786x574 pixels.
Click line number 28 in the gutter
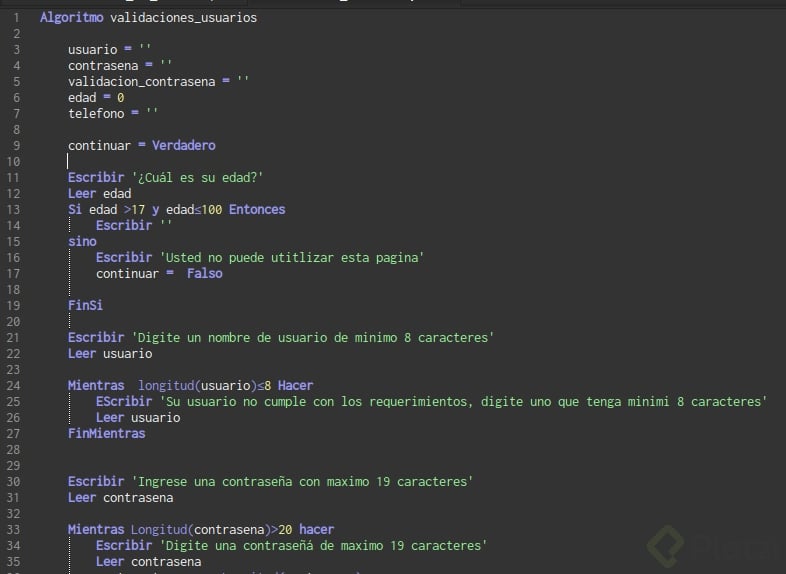click(x=13, y=450)
